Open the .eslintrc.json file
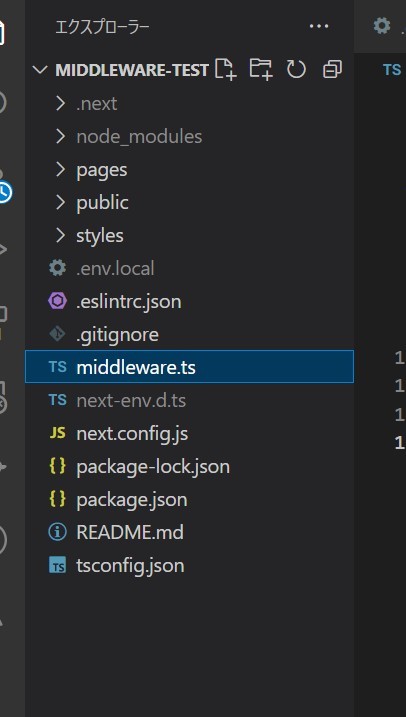 [x=189, y=301]
